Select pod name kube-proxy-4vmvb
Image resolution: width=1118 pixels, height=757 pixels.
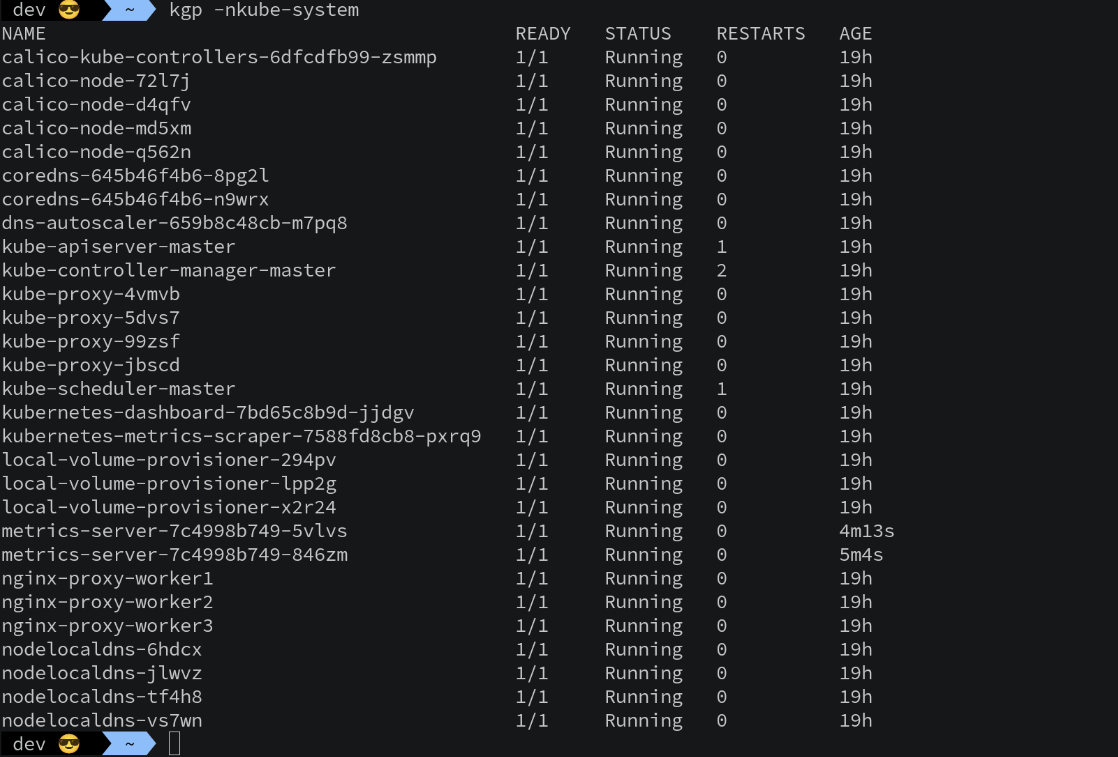coord(91,294)
